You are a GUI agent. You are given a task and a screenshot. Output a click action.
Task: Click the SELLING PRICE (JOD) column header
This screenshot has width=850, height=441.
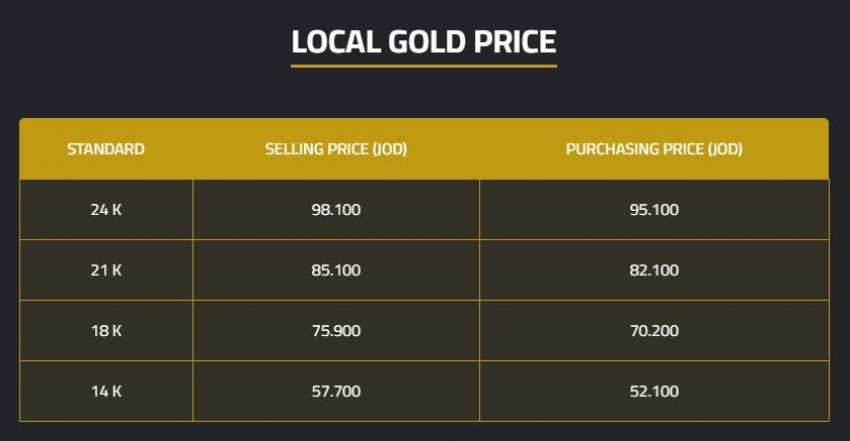pyautogui.click(x=336, y=150)
